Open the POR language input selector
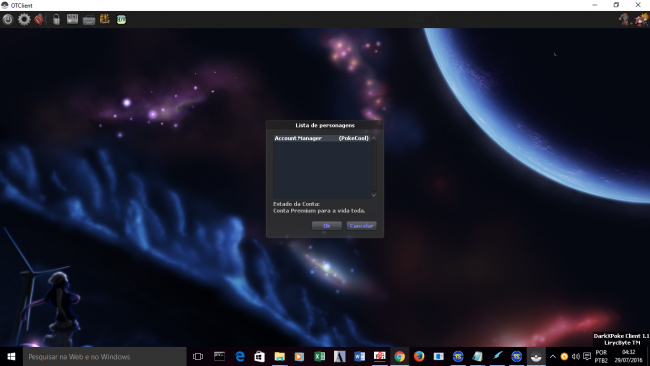The height and width of the screenshot is (366, 650). click(x=601, y=356)
